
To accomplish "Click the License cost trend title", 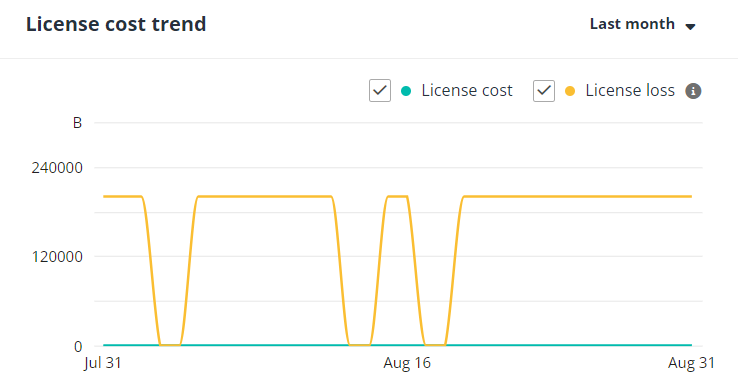I will (116, 24).
